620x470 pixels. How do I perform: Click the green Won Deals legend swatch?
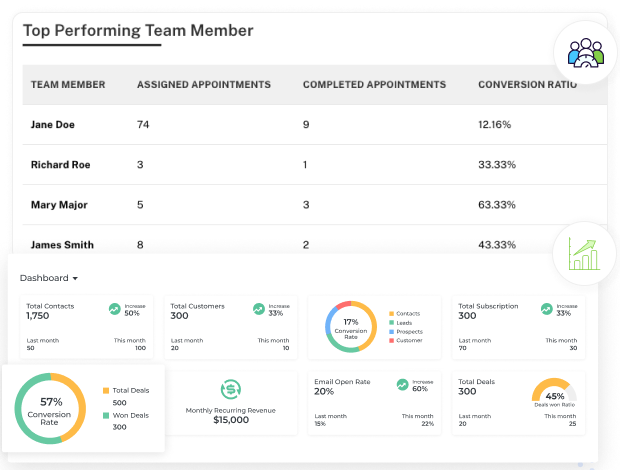tap(106, 415)
